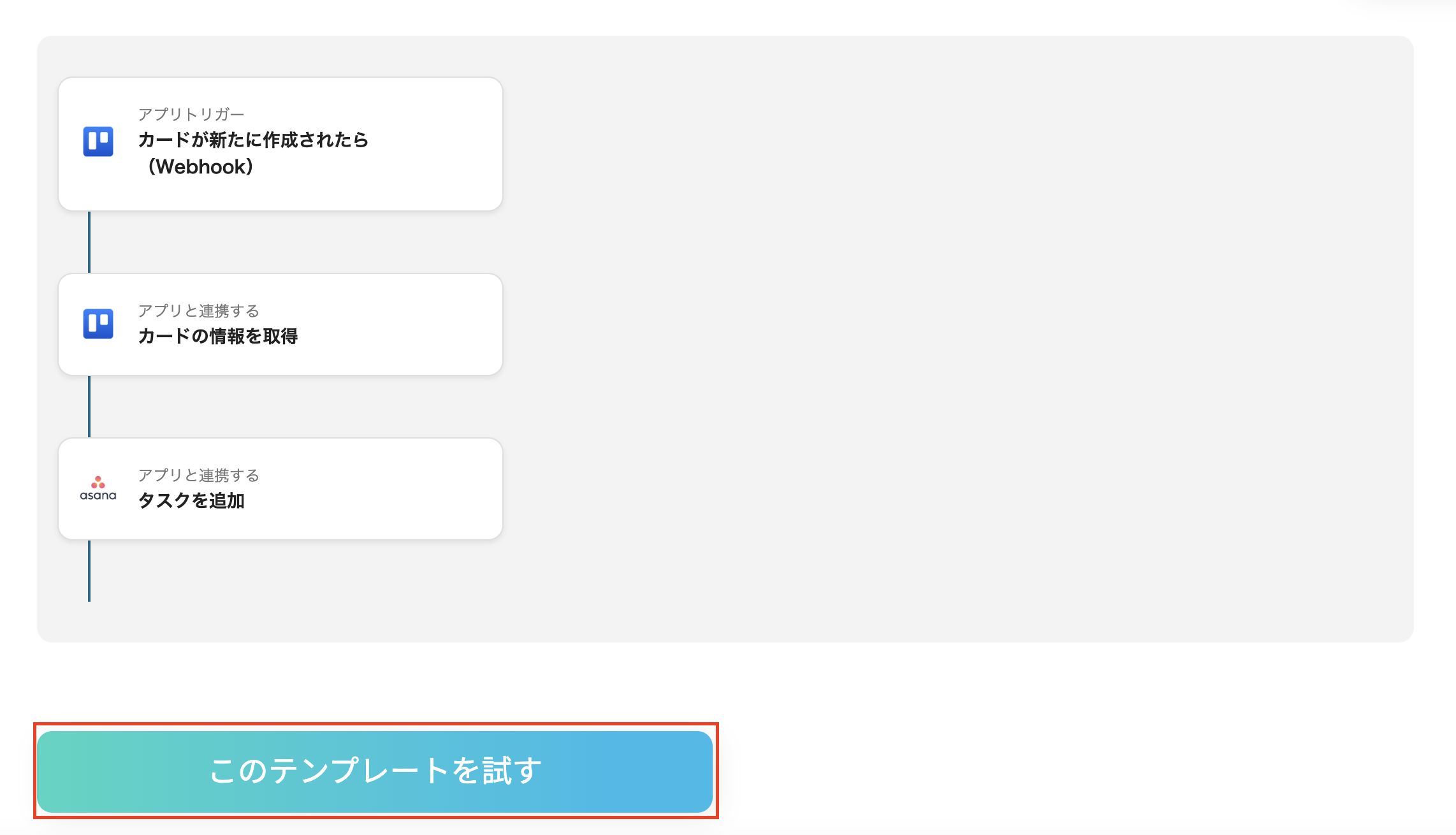Select the asana wordmark under the dots icon

point(98,496)
